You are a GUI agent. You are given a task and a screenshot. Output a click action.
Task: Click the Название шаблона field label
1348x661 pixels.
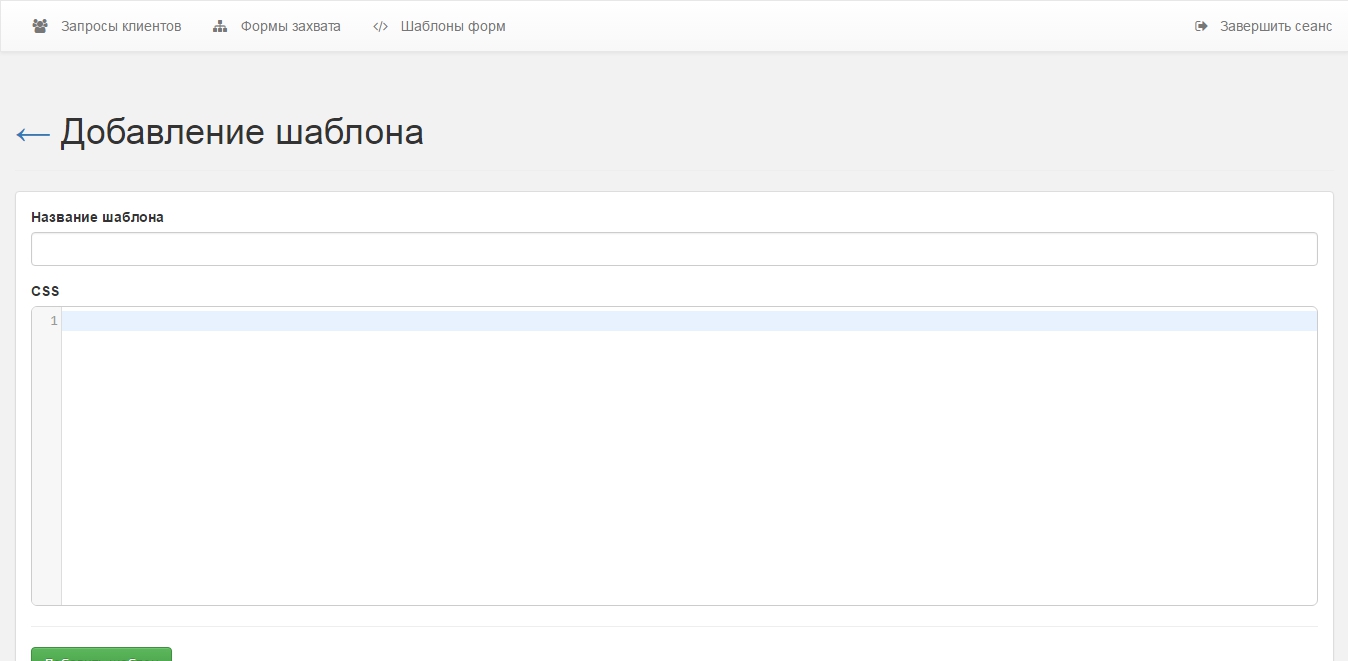[97, 217]
